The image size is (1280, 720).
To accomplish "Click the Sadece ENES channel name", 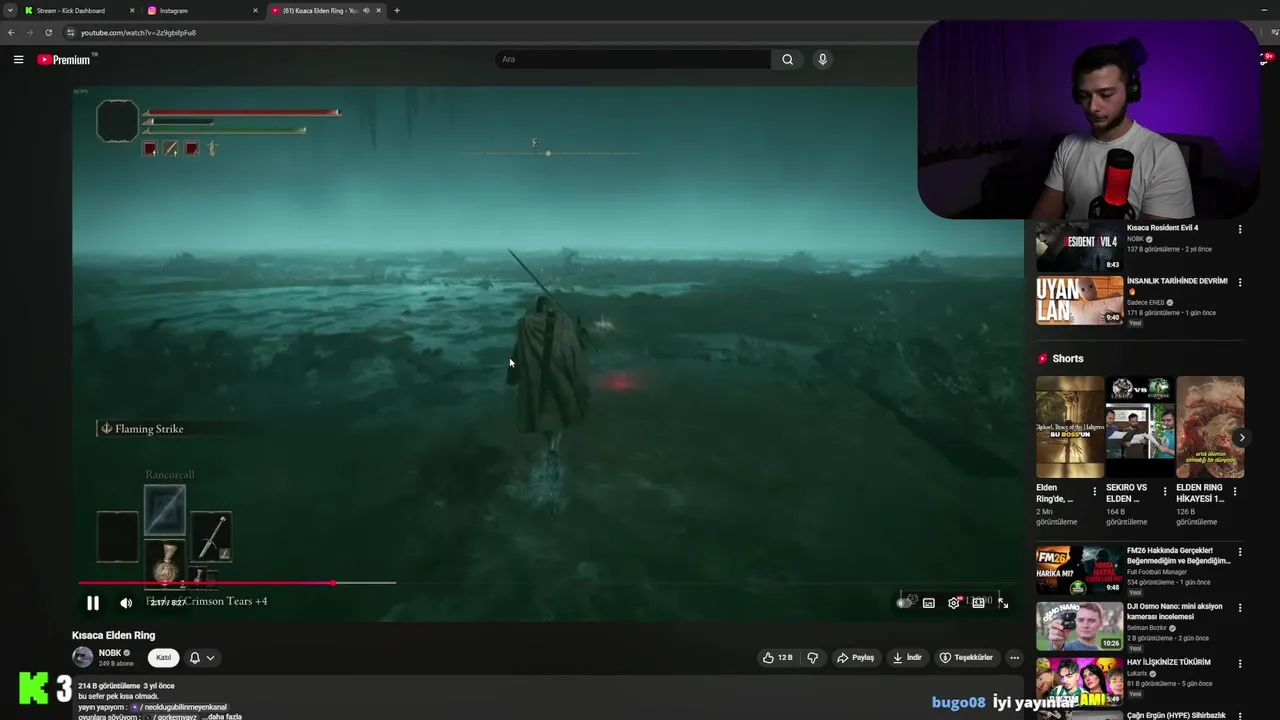I will coord(1145,302).
